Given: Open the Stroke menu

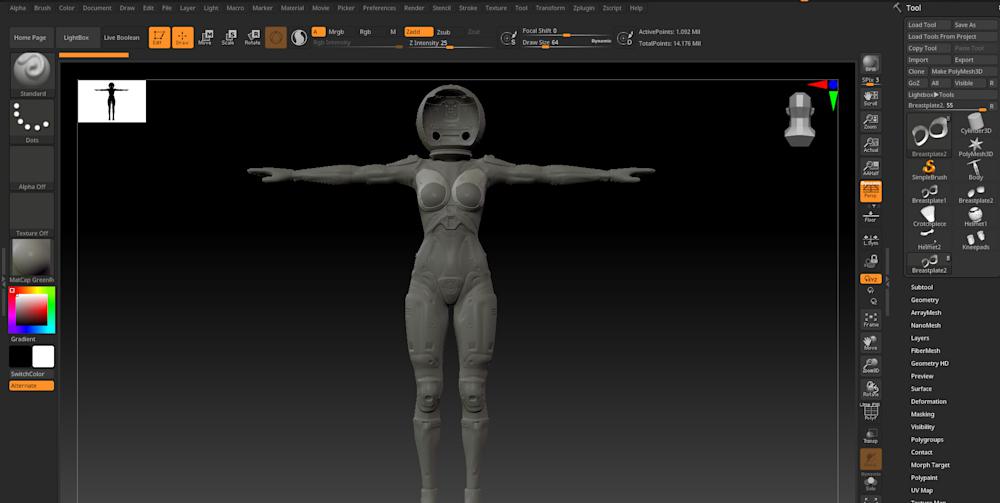Looking at the screenshot, I should point(468,7).
